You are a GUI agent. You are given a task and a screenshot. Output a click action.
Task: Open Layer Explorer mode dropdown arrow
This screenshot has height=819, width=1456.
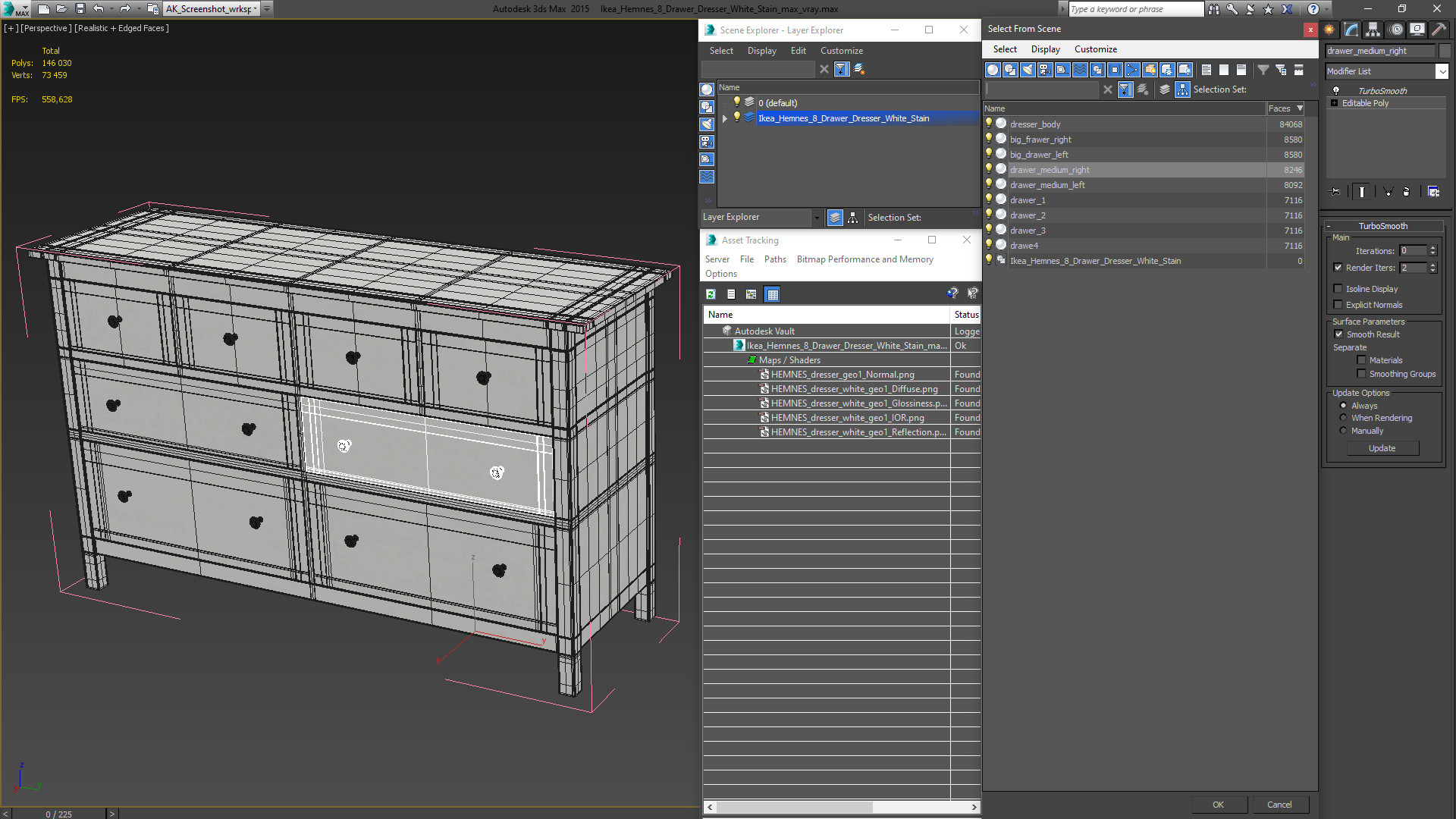point(817,218)
